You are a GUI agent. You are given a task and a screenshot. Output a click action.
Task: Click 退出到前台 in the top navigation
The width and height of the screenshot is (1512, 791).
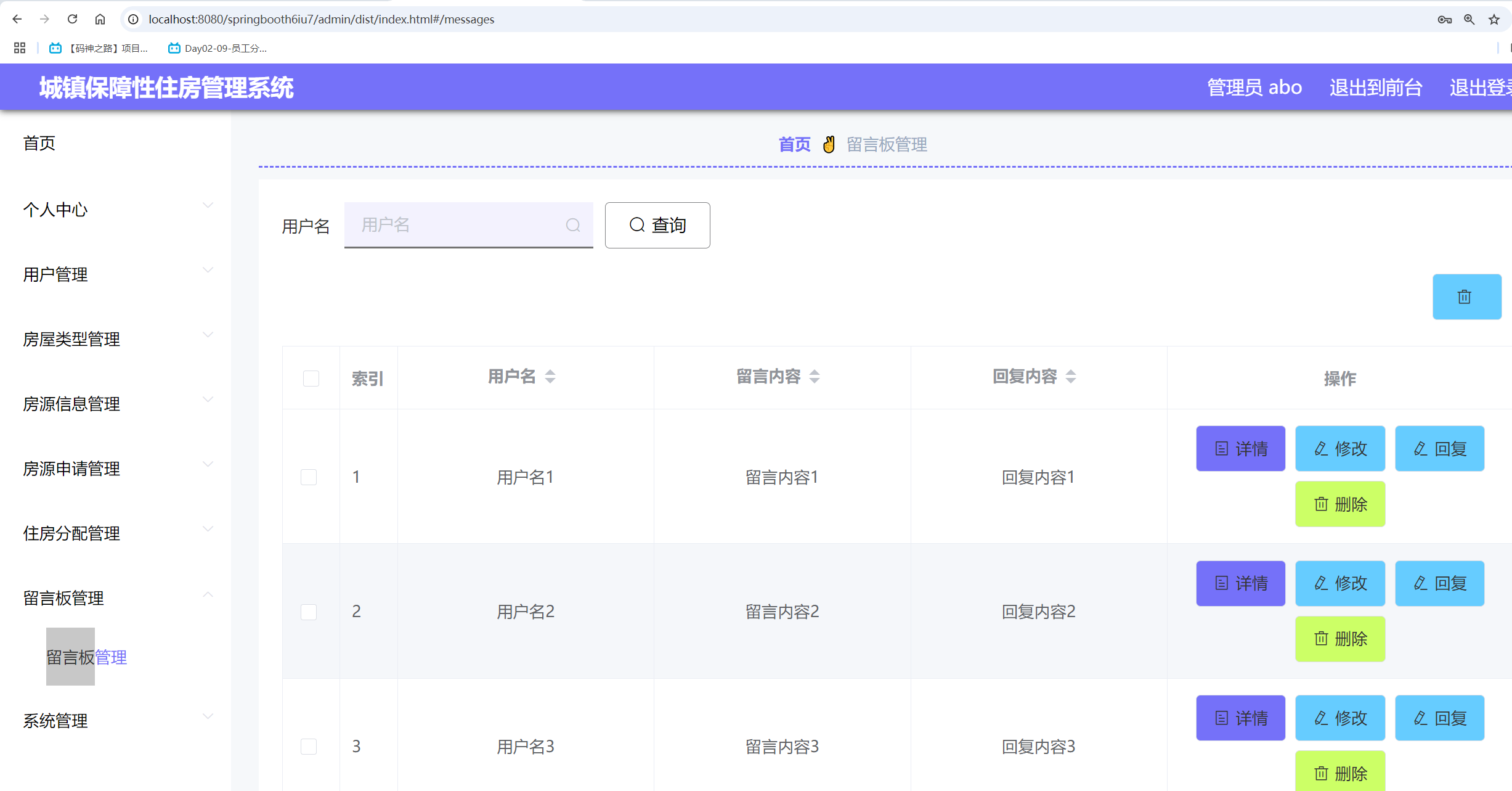click(x=1376, y=87)
